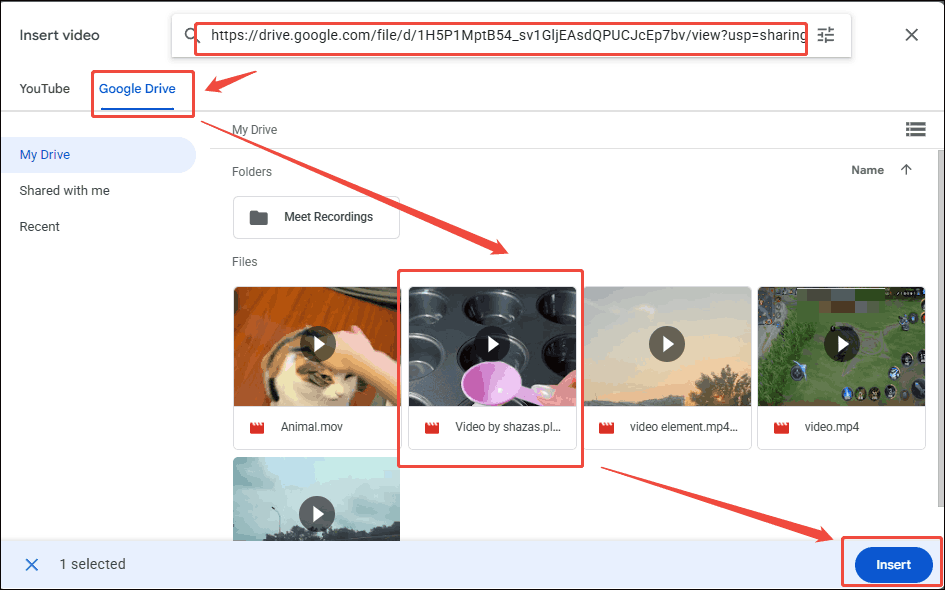The height and width of the screenshot is (590, 945).
Task: Click the search magnifier icon
Action: pyautogui.click(x=192, y=34)
